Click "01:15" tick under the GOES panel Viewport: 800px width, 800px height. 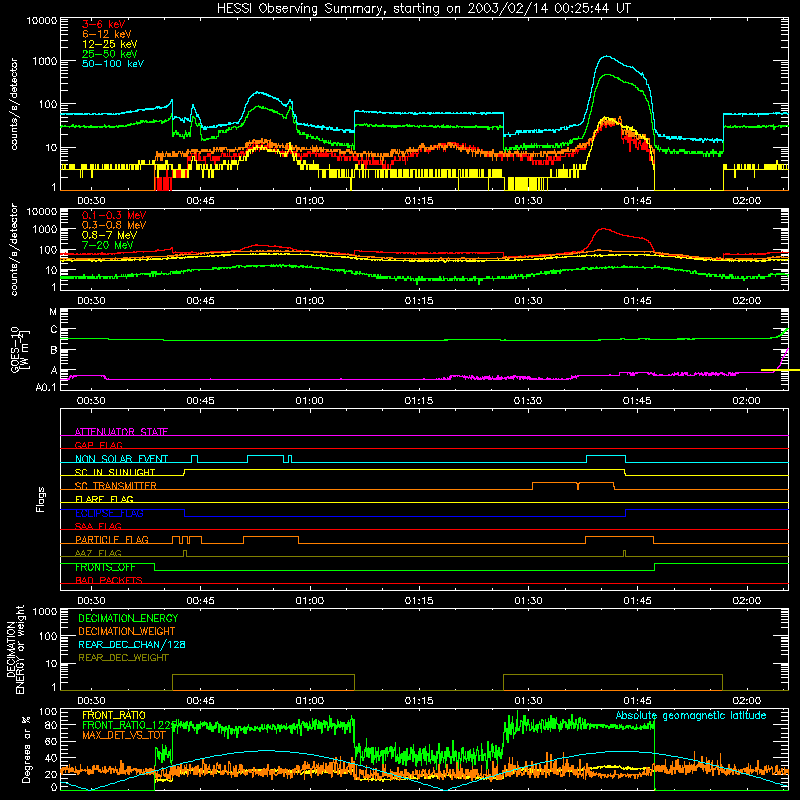pos(419,401)
